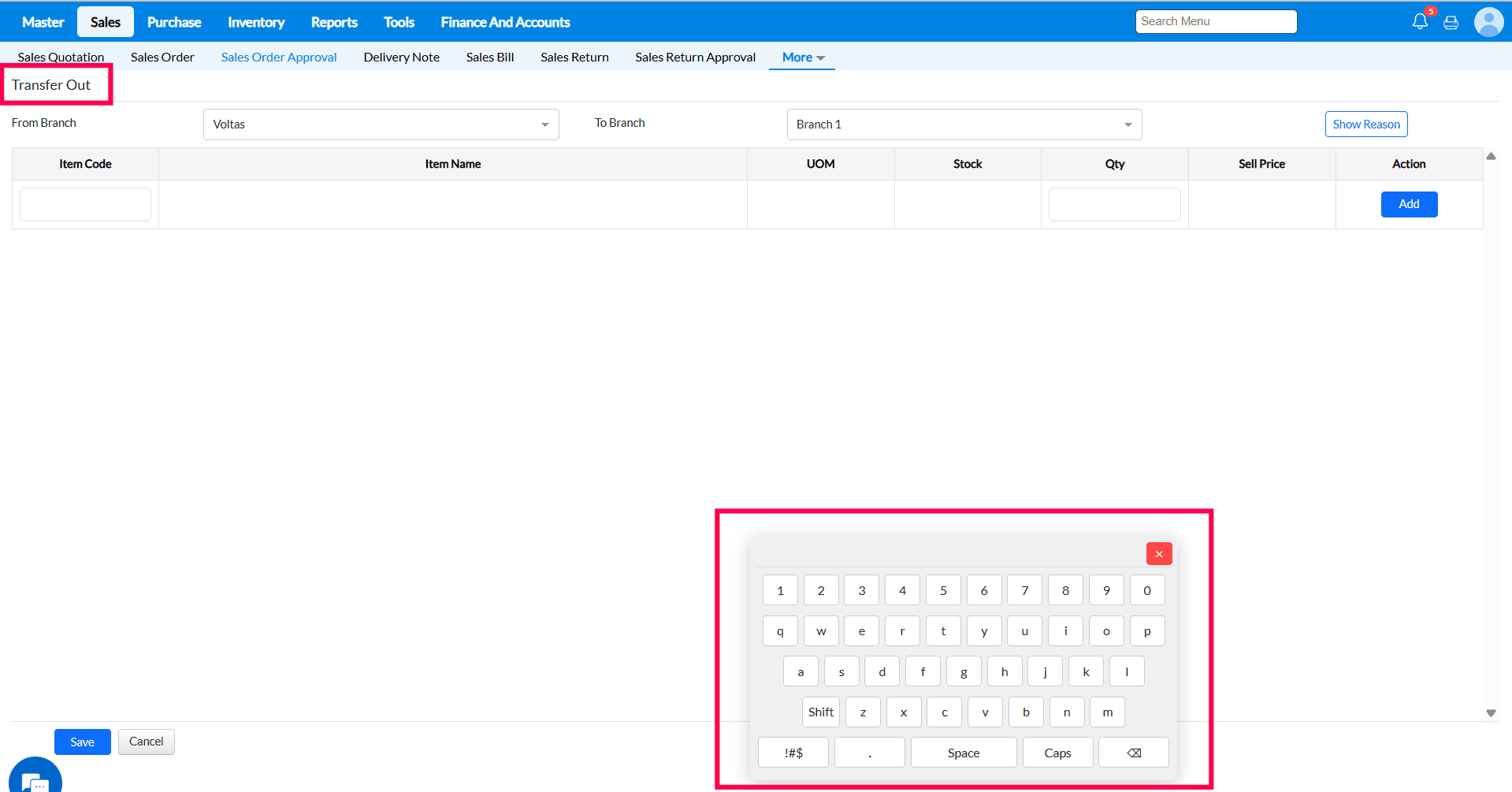
Task: Open the More submenu dropdown
Action: tap(802, 58)
